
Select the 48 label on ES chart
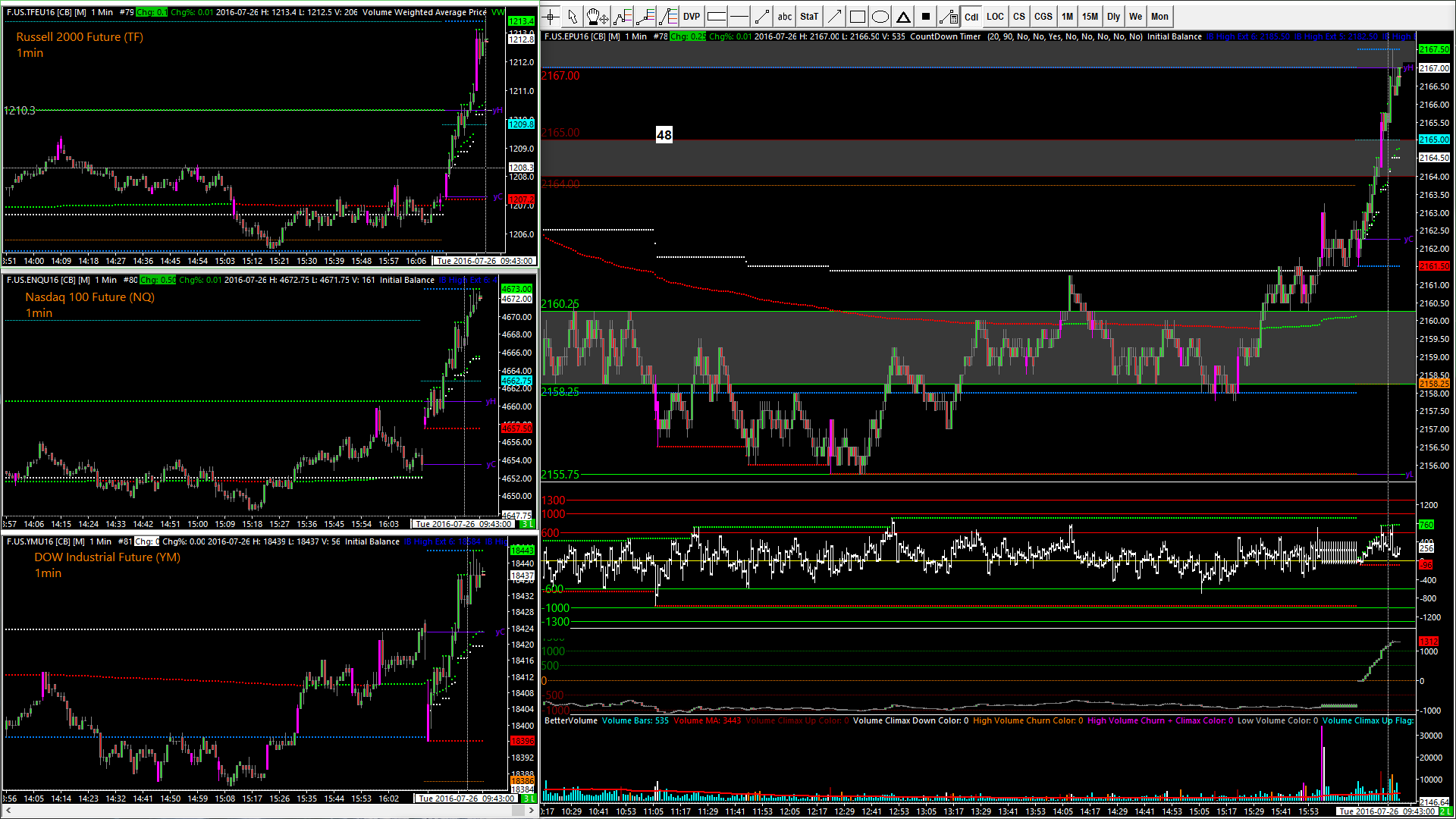(664, 135)
